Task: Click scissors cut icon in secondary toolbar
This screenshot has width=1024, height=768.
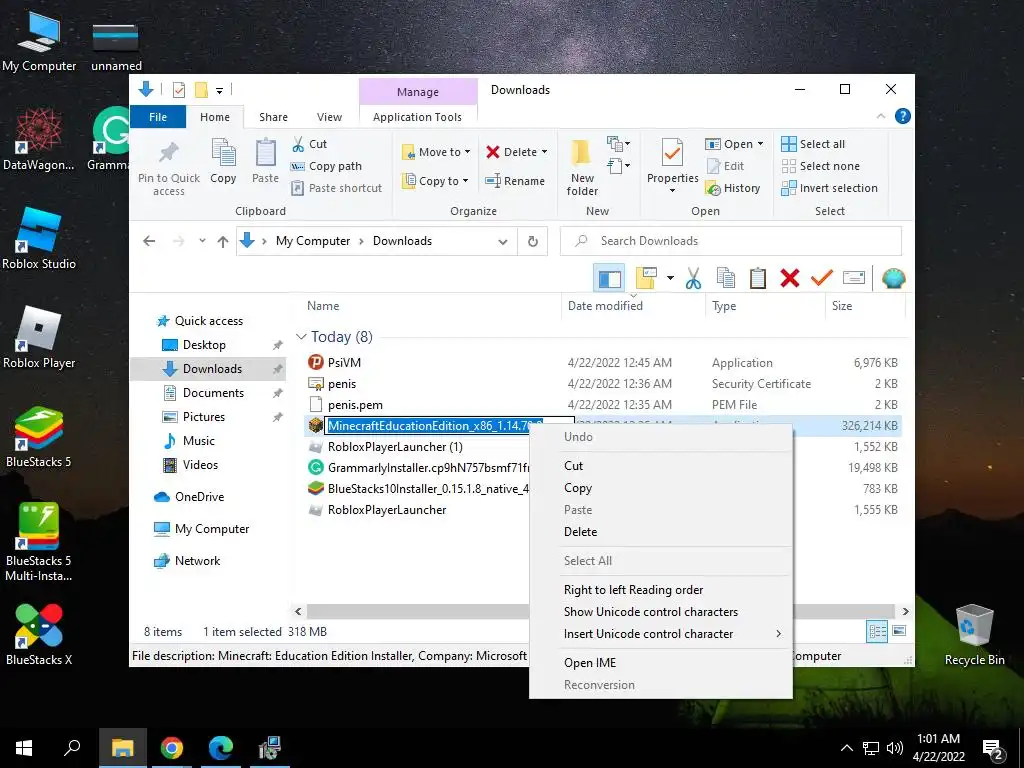Action: pyautogui.click(x=693, y=279)
